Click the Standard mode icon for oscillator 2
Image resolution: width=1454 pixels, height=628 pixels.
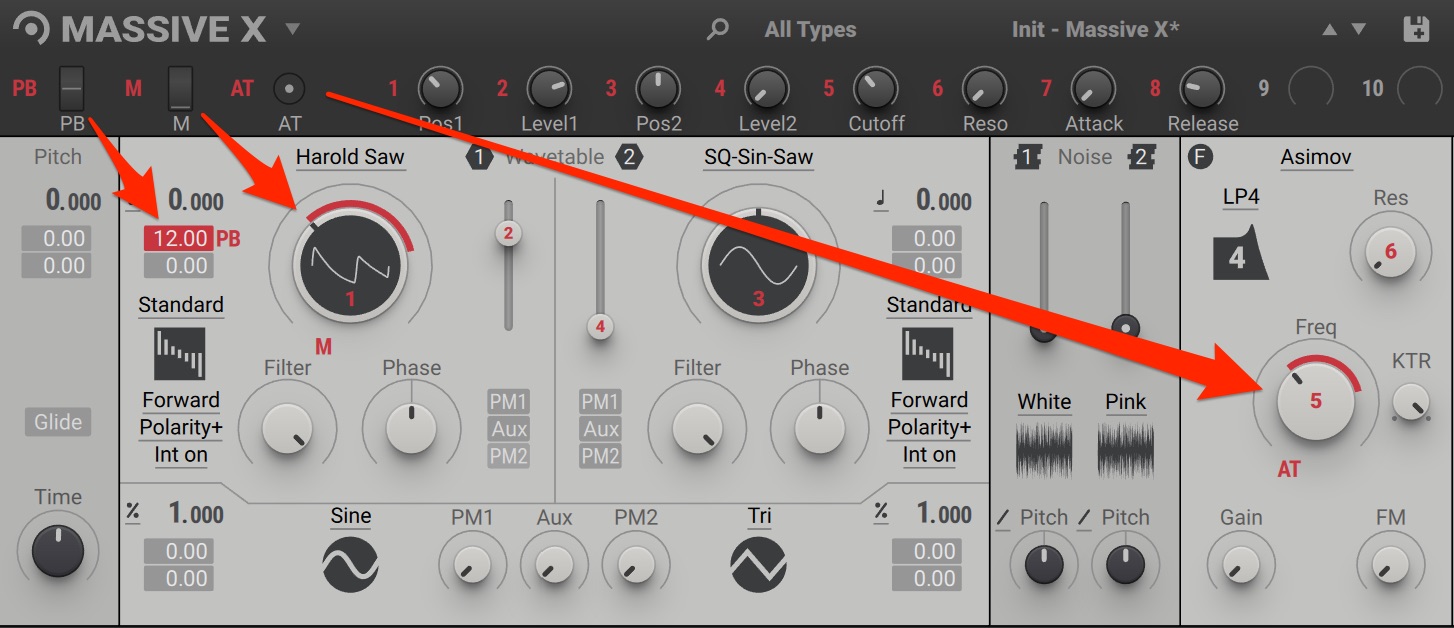click(928, 354)
